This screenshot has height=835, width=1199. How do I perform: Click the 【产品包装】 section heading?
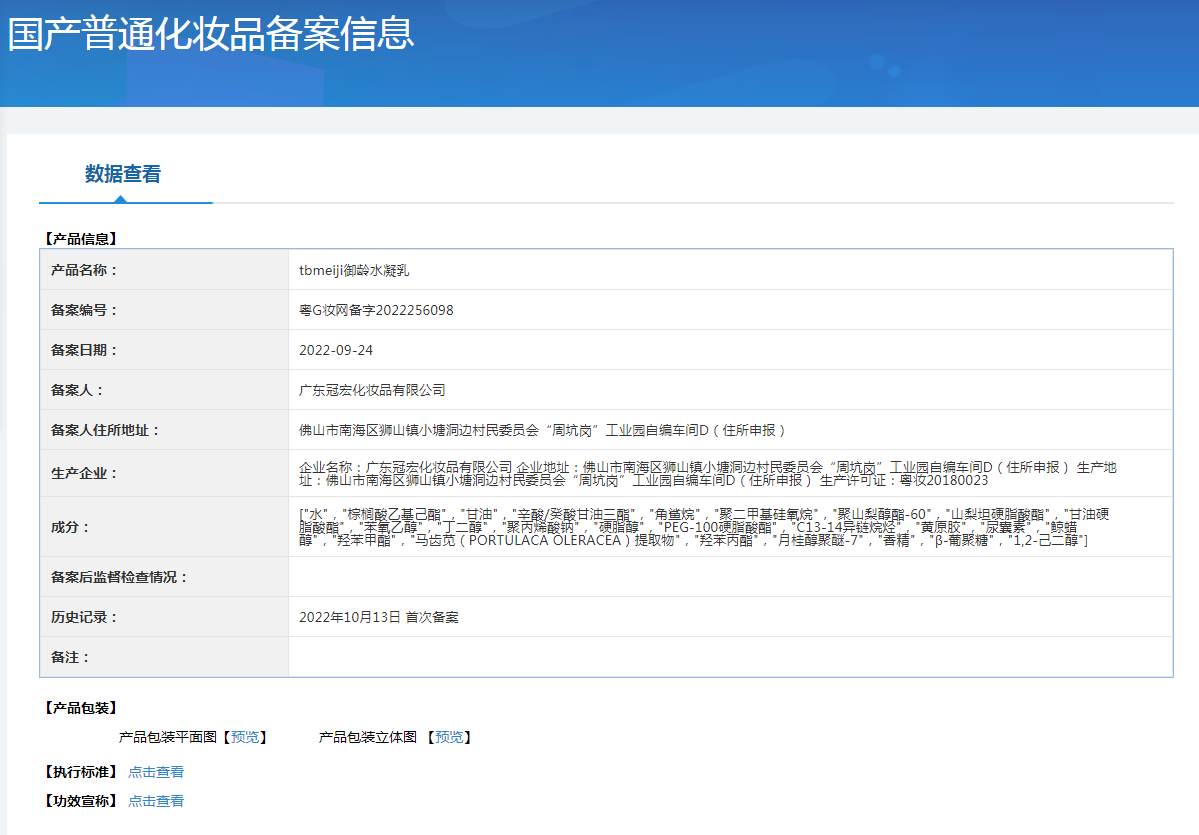(x=81, y=708)
